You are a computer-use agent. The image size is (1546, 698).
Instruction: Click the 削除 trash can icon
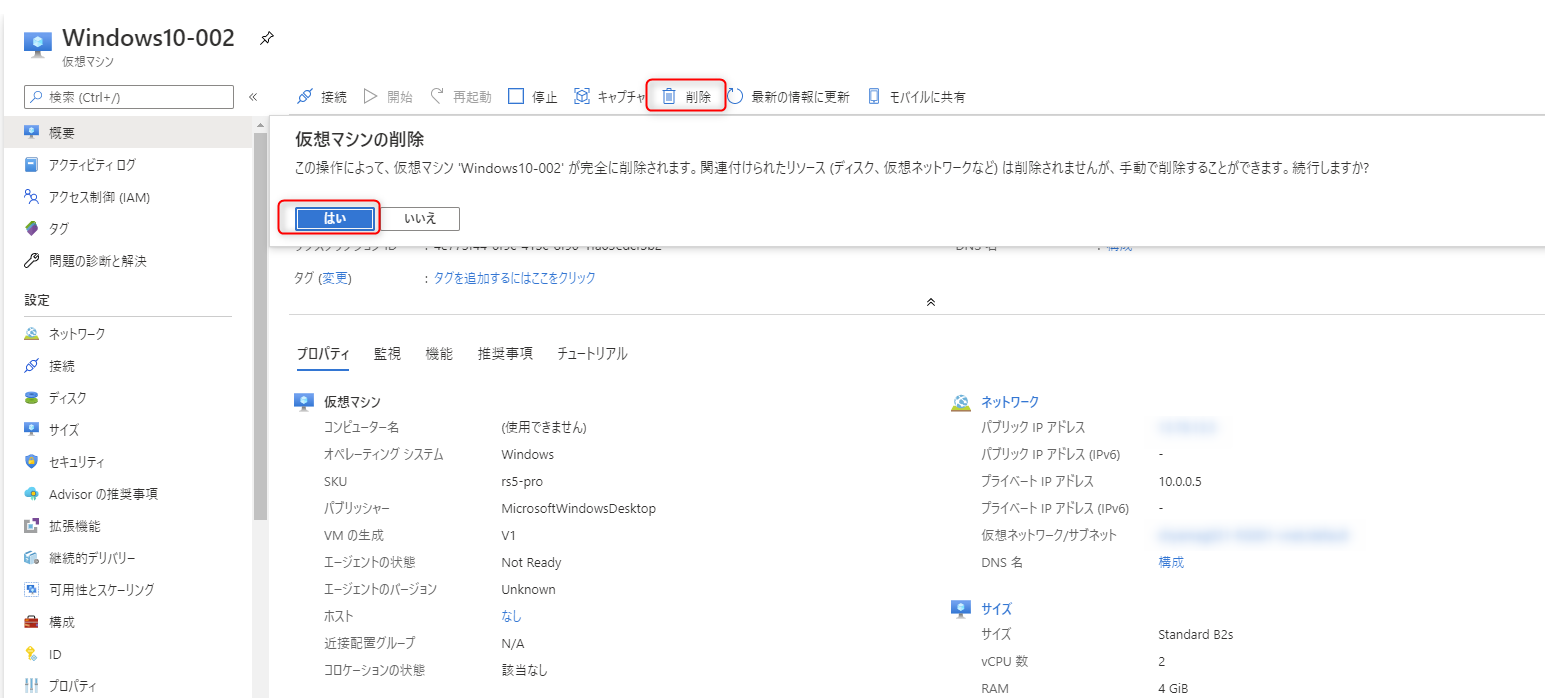point(669,97)
